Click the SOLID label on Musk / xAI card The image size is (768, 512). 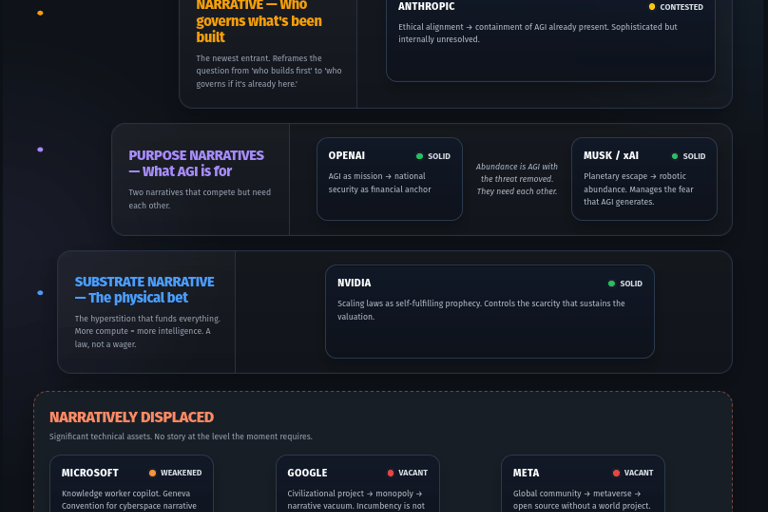pyautogui.click(x=694, y=156)
